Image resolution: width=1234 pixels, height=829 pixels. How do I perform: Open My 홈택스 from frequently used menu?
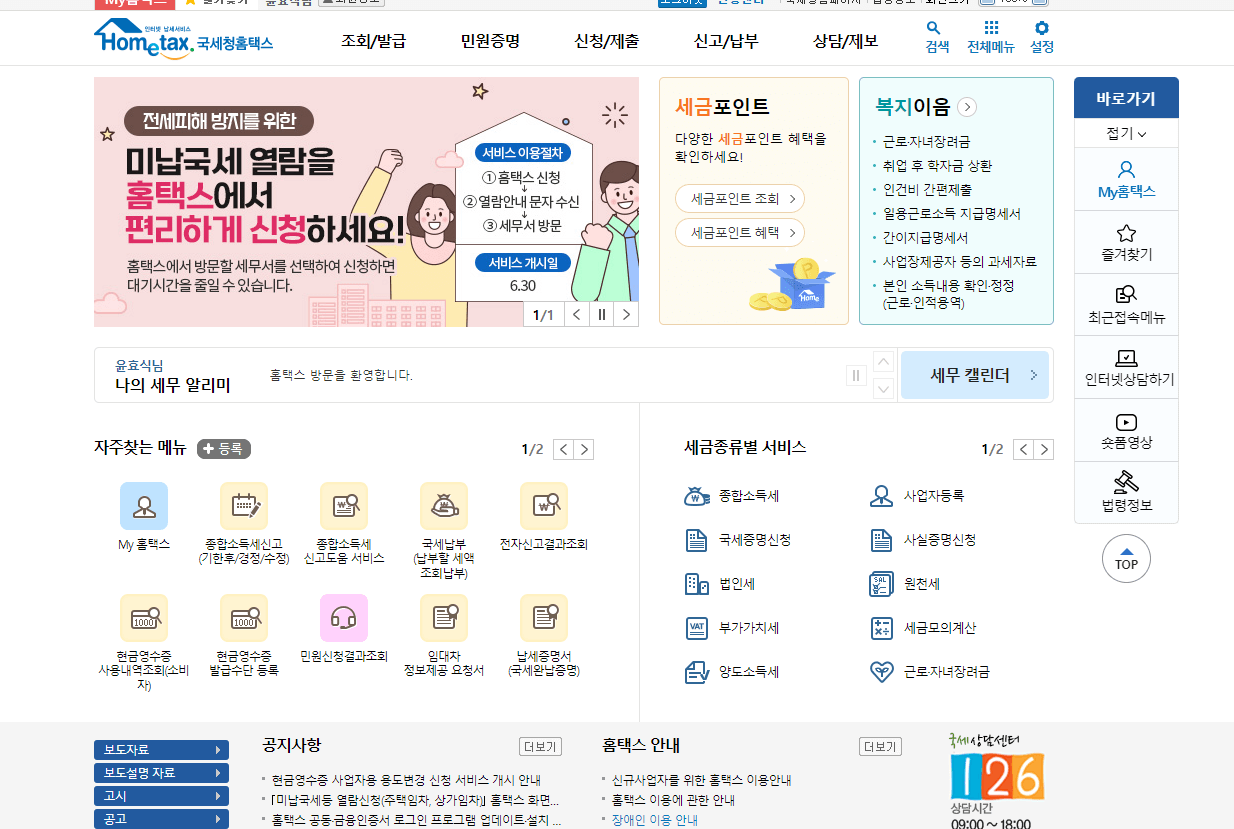[x=144, y=506]
